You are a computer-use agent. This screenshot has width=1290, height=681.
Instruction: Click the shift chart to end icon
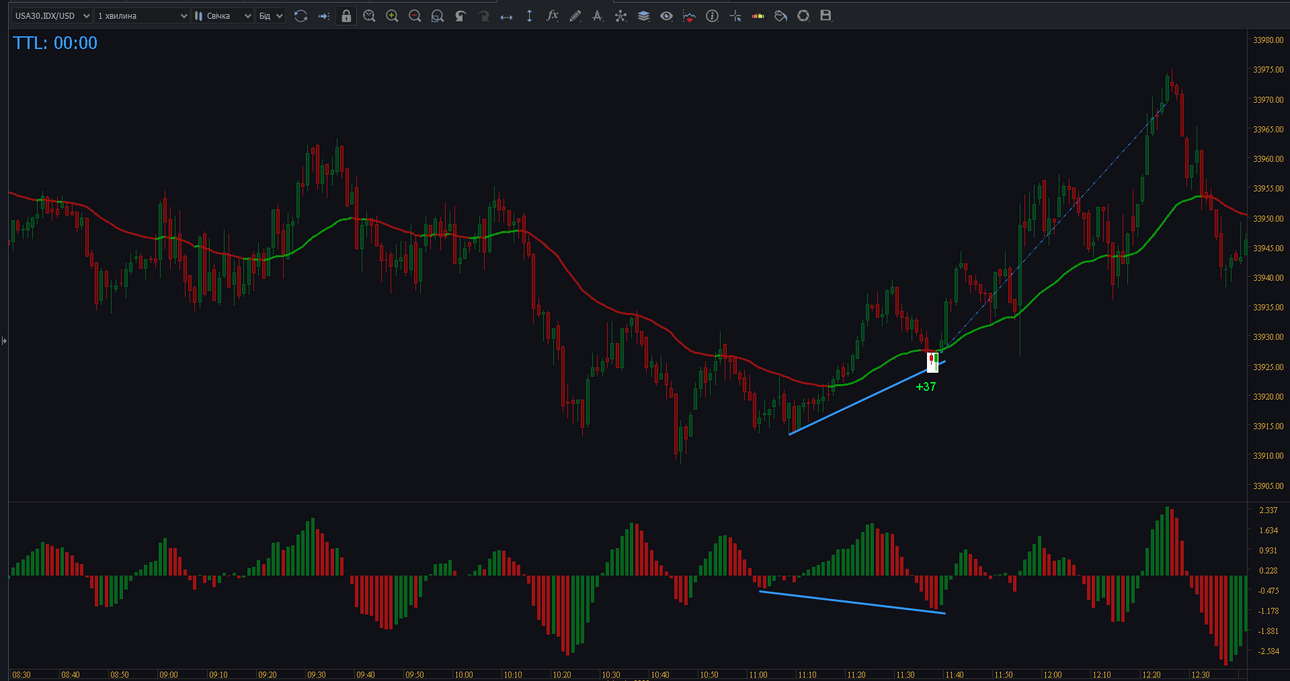[323, 16]
